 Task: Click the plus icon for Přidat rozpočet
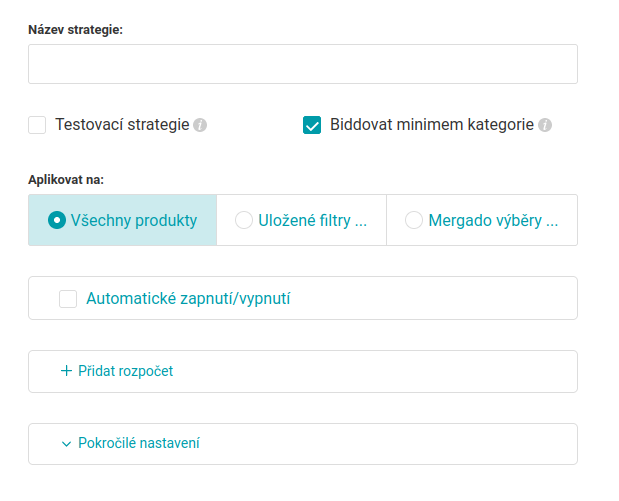(x=66, y=371)
